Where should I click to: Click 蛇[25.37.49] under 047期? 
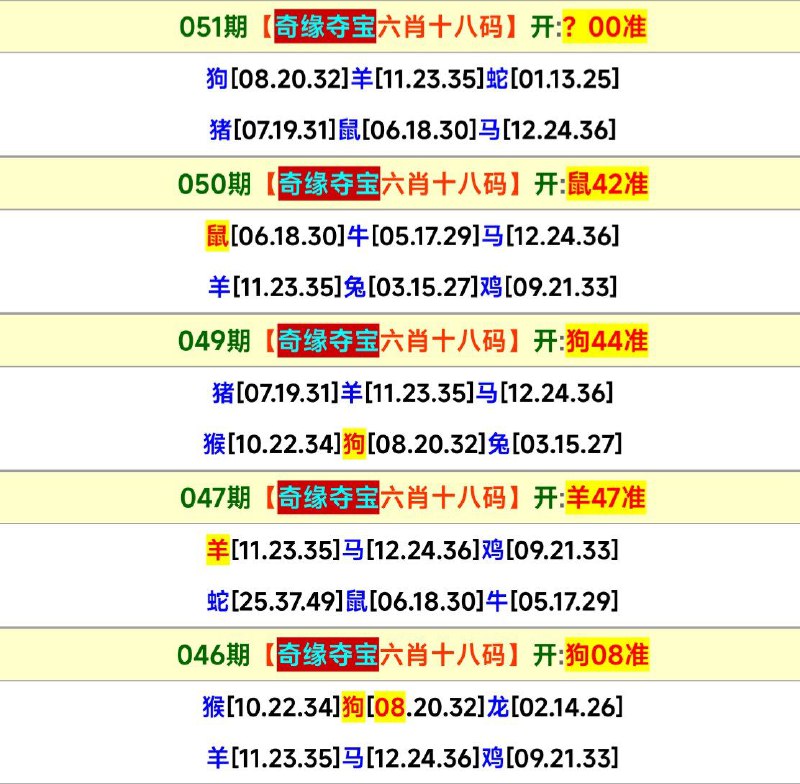coord(275,601)
